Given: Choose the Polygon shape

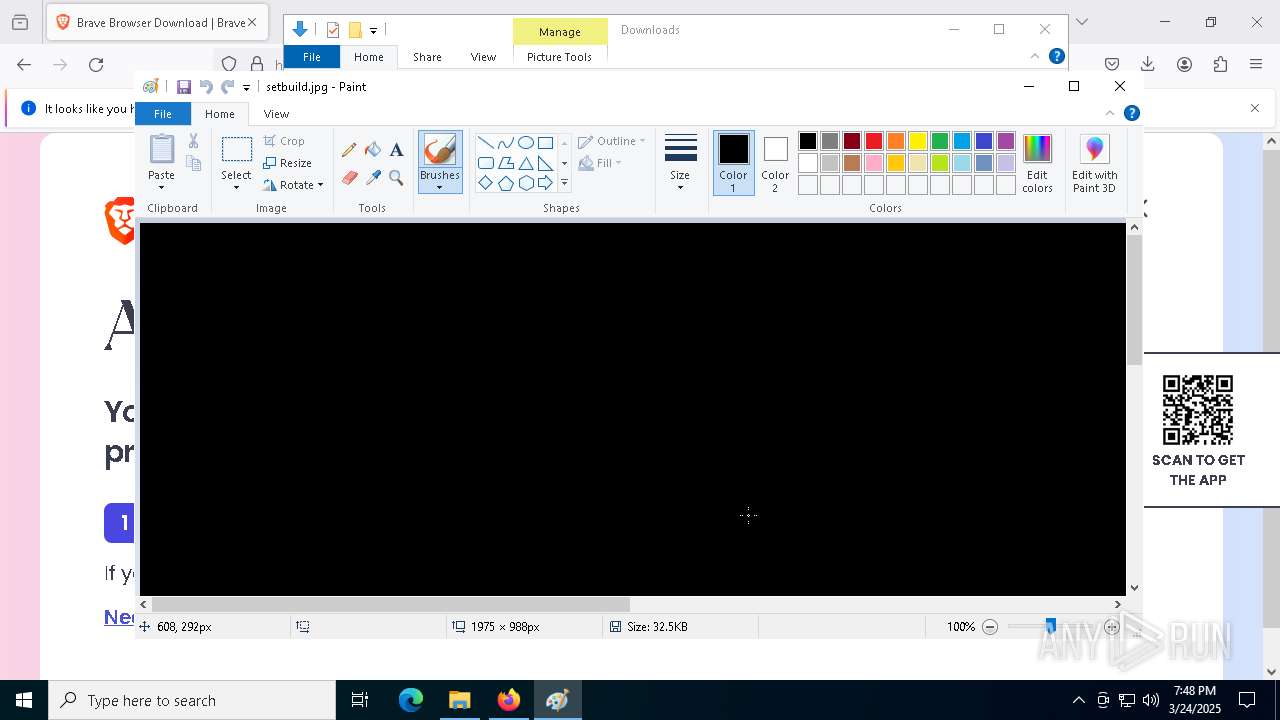Looking at the screenshot, I should pos(505,163).
